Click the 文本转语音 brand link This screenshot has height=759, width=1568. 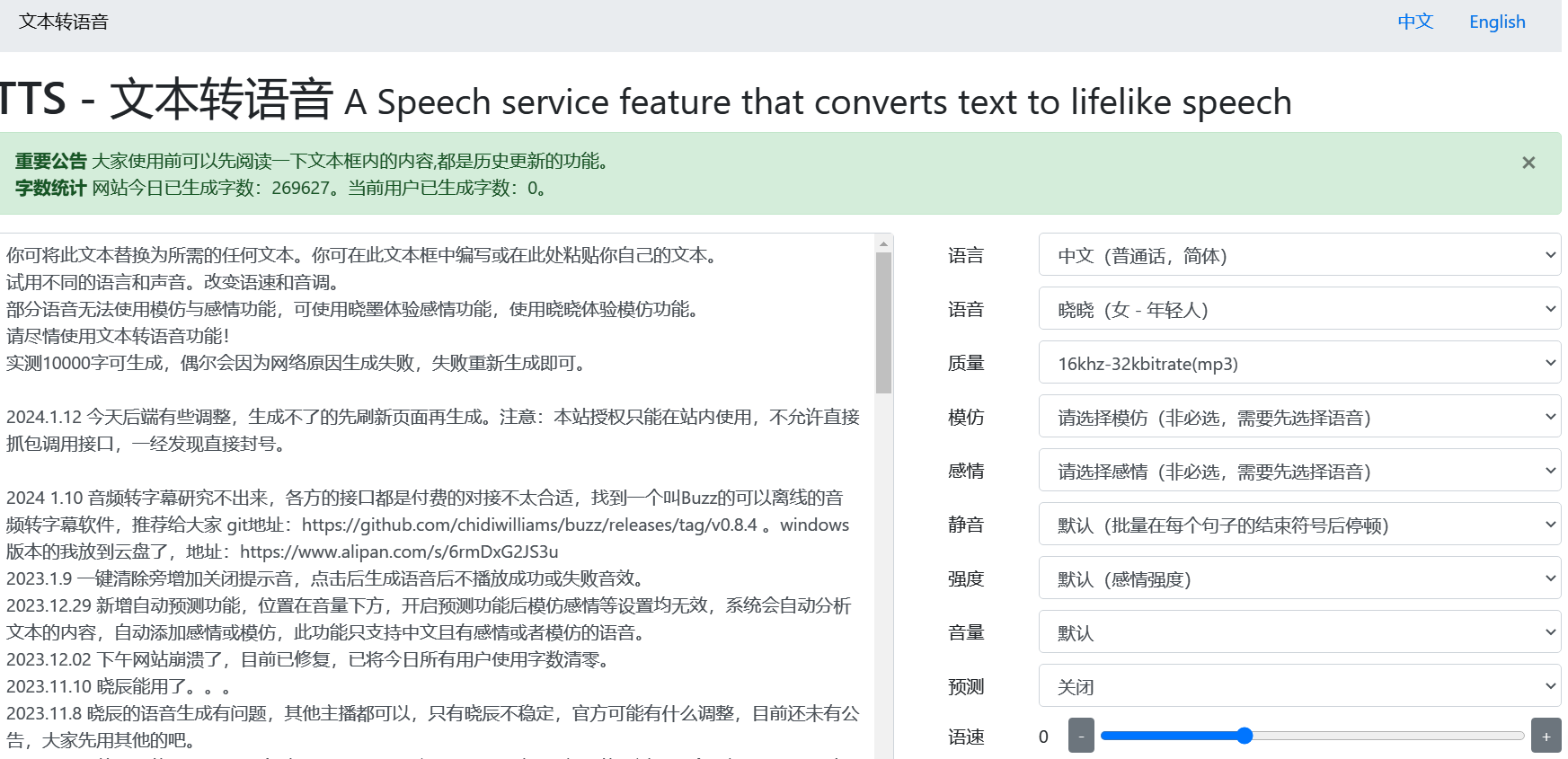pyautogui.click(x=64, y=22)
